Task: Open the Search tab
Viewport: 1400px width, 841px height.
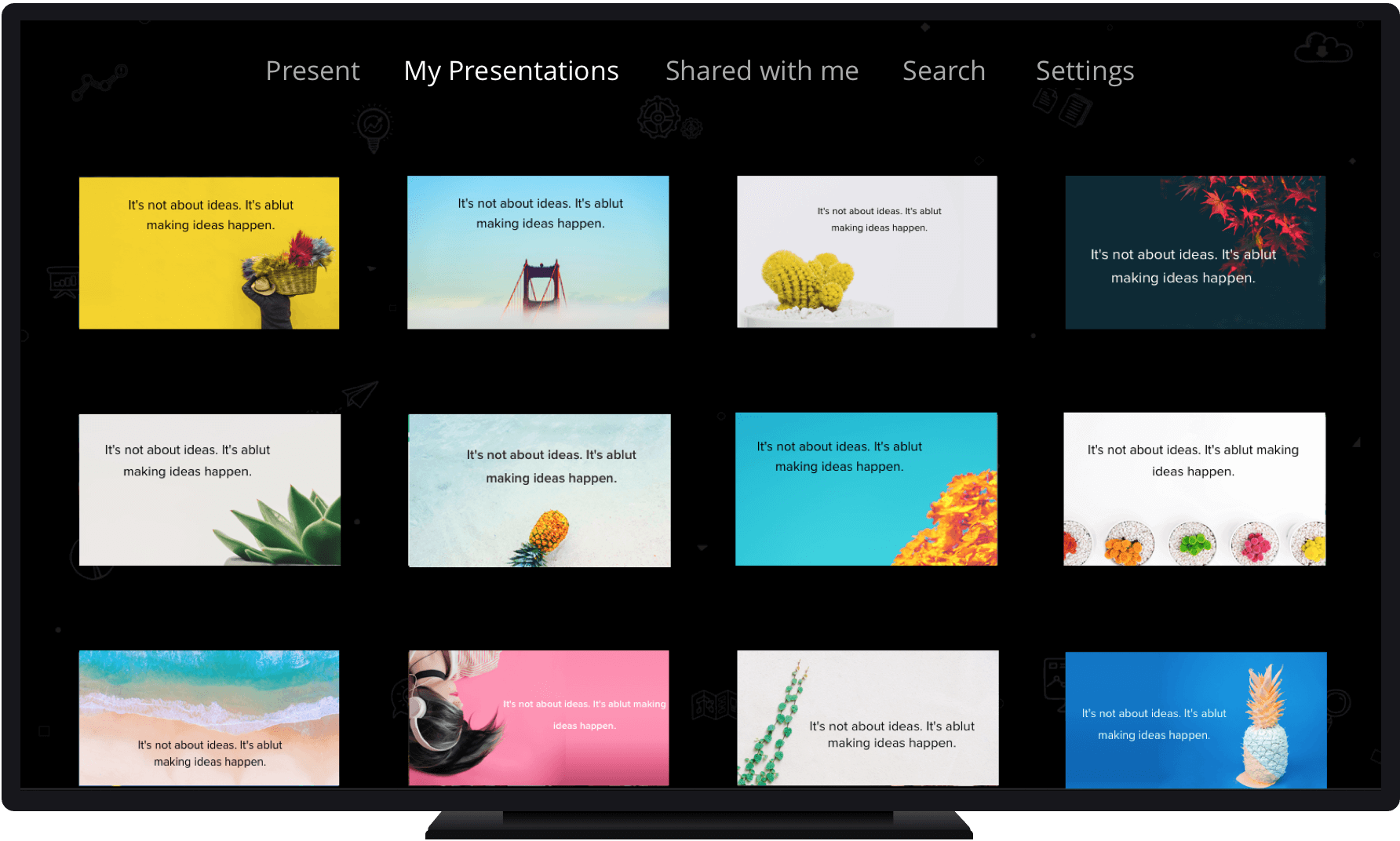Action: [943, 71]
